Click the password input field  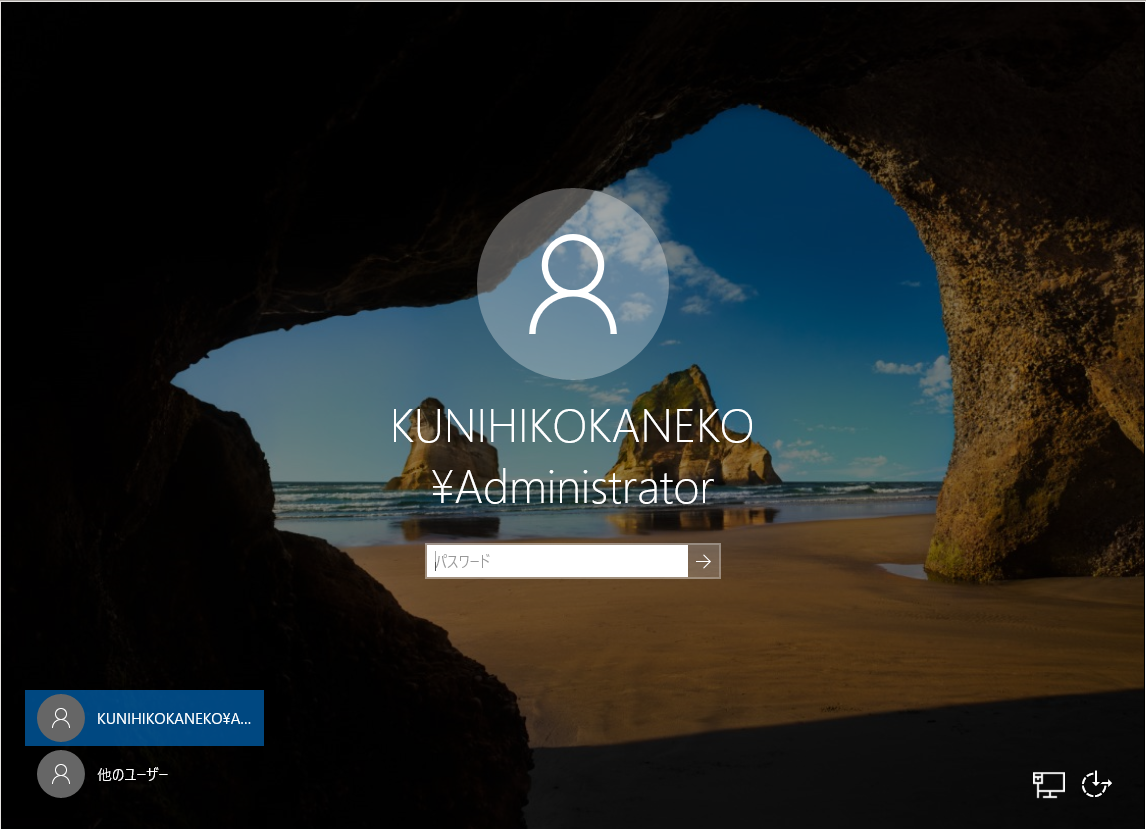[x=557, y=561]
